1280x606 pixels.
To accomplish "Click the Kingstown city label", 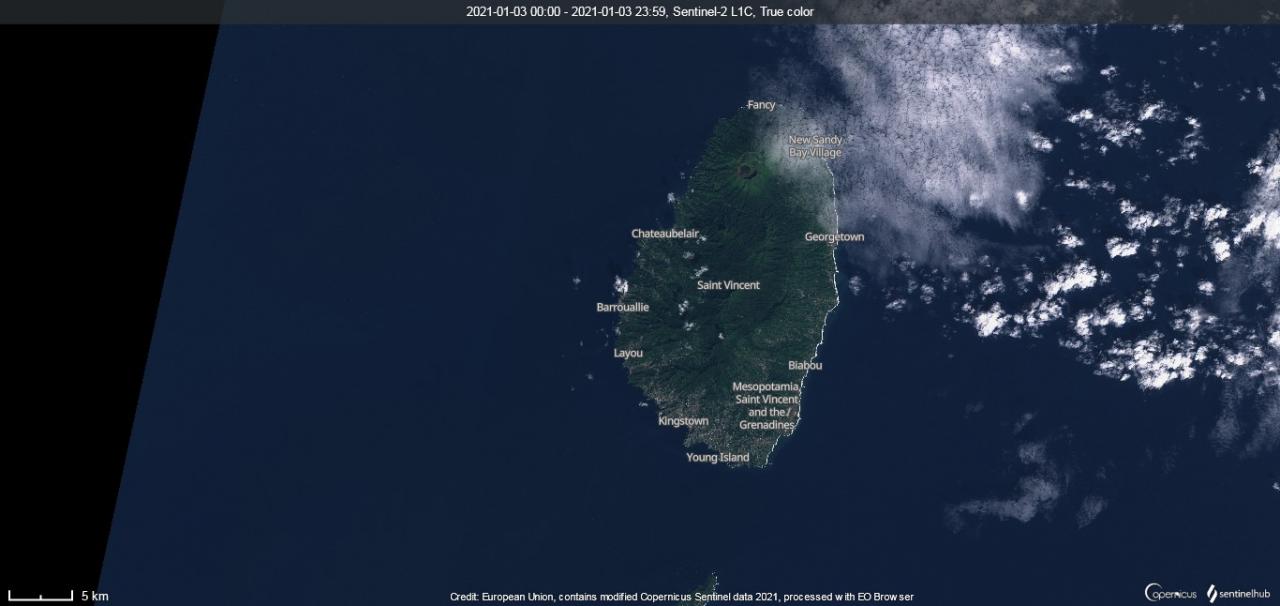I will (x=683, y=421).
